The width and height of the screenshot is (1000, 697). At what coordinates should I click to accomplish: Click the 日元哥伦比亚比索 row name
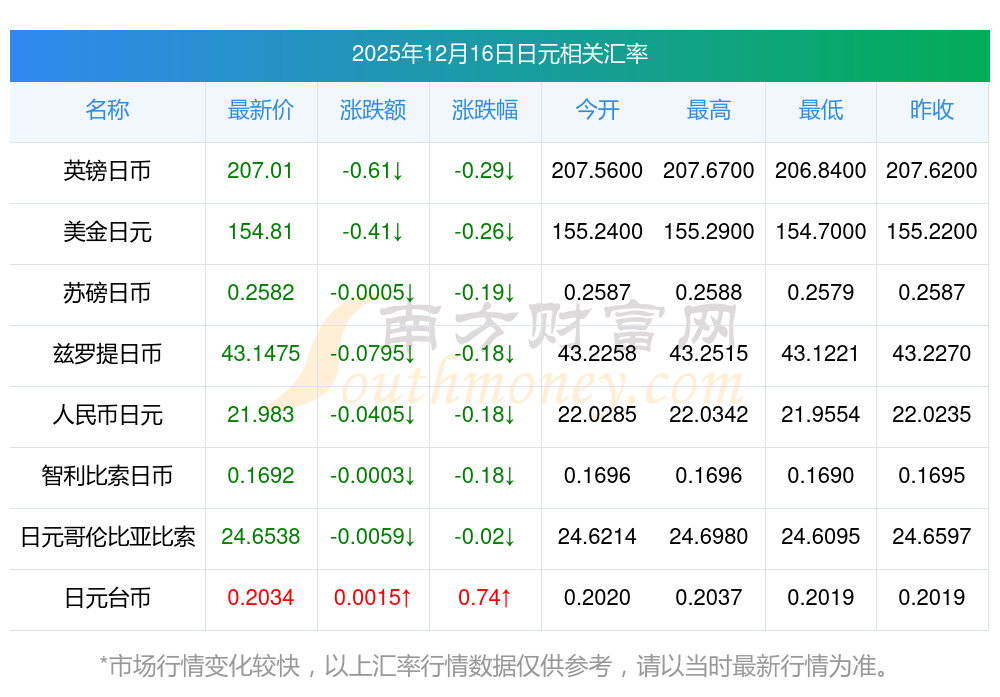107,537
